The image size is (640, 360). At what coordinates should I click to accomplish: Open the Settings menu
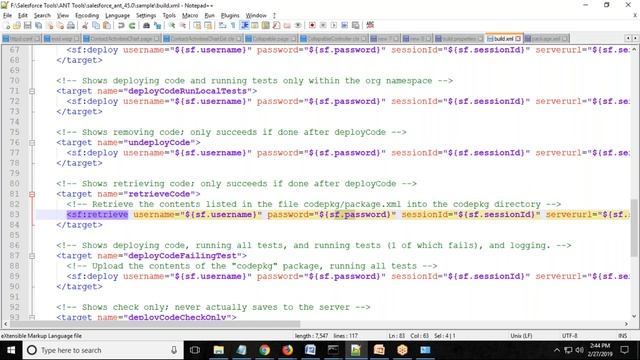146,16
